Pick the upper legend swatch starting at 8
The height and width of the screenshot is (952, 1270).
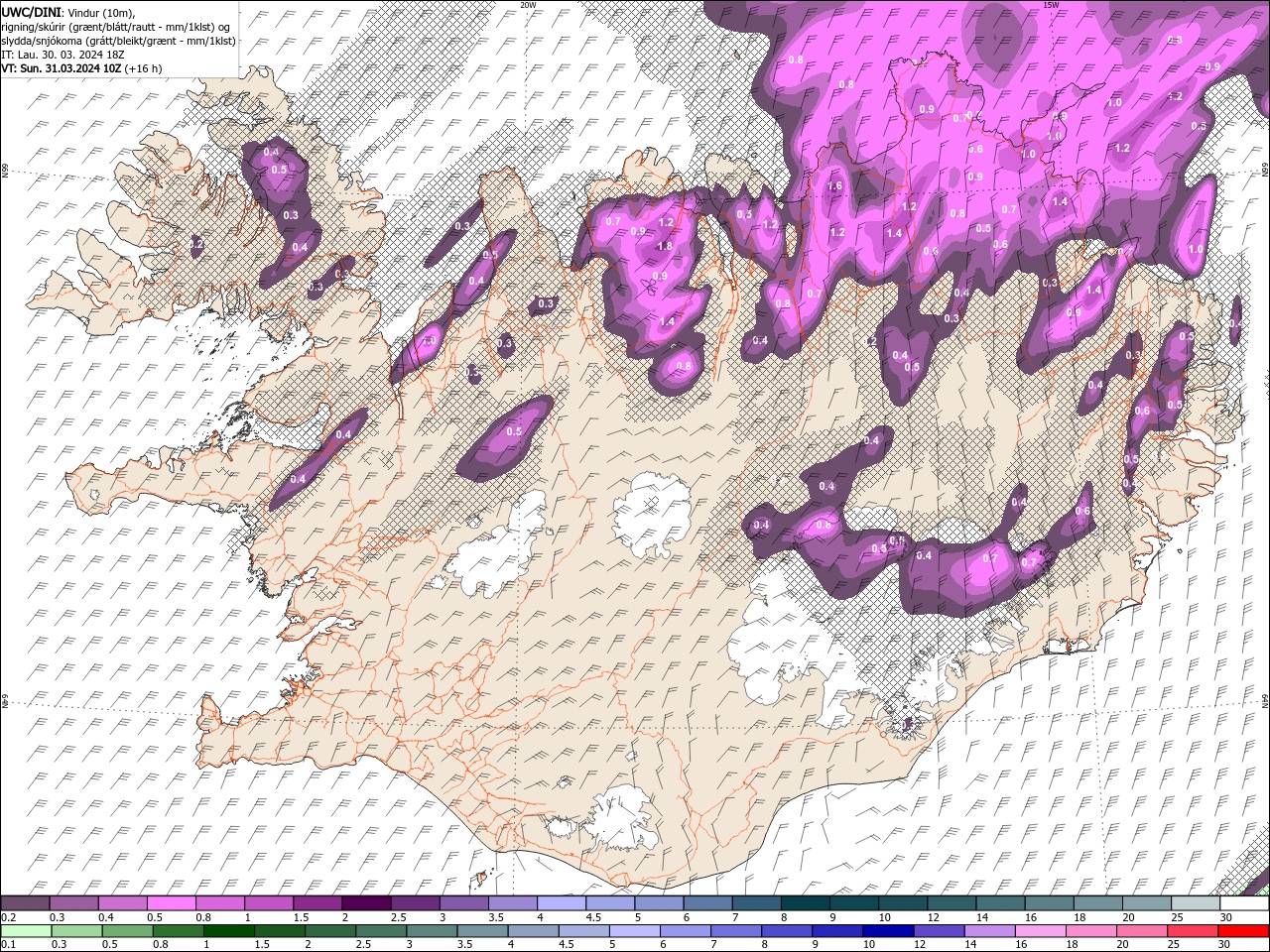coord(805,903)
